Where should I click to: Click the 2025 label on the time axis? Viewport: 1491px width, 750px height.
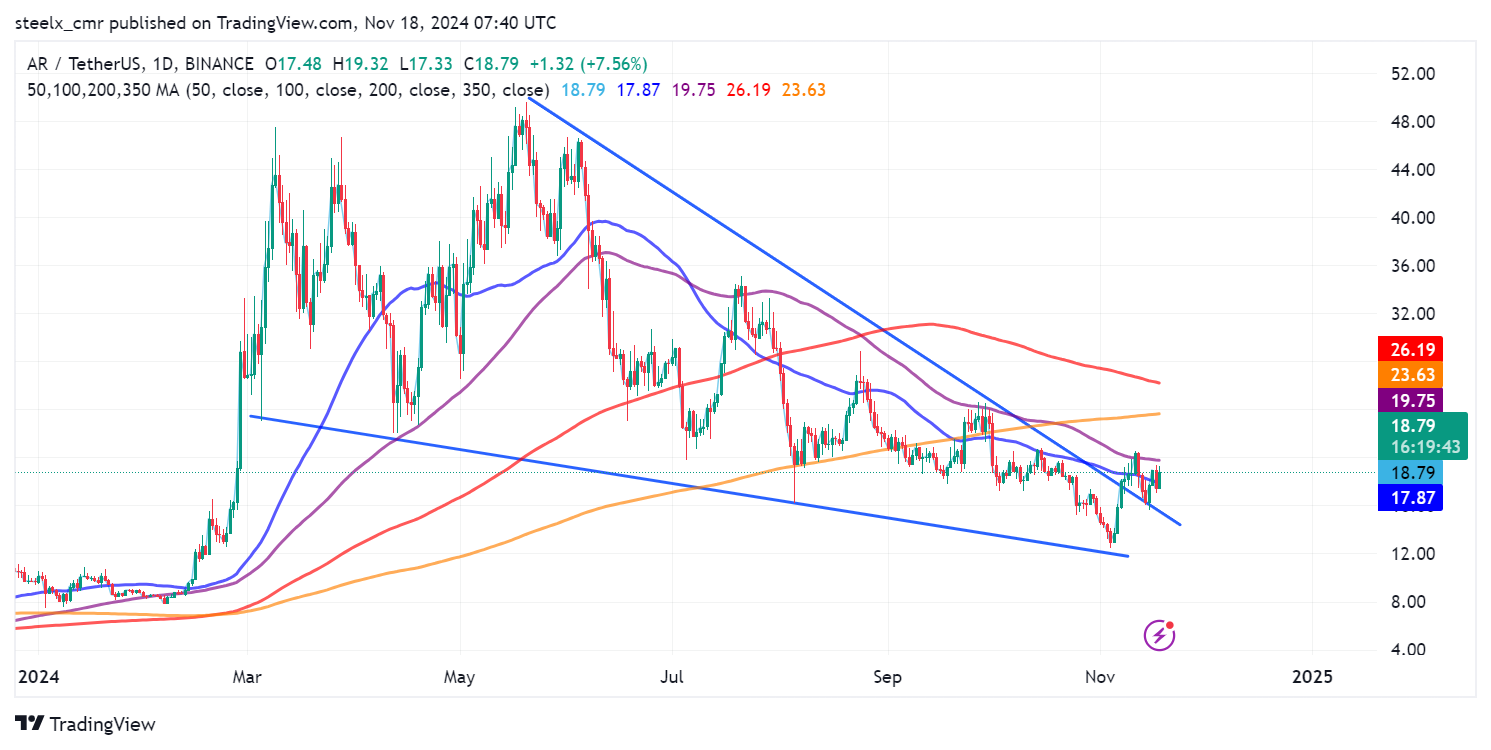1313,677
